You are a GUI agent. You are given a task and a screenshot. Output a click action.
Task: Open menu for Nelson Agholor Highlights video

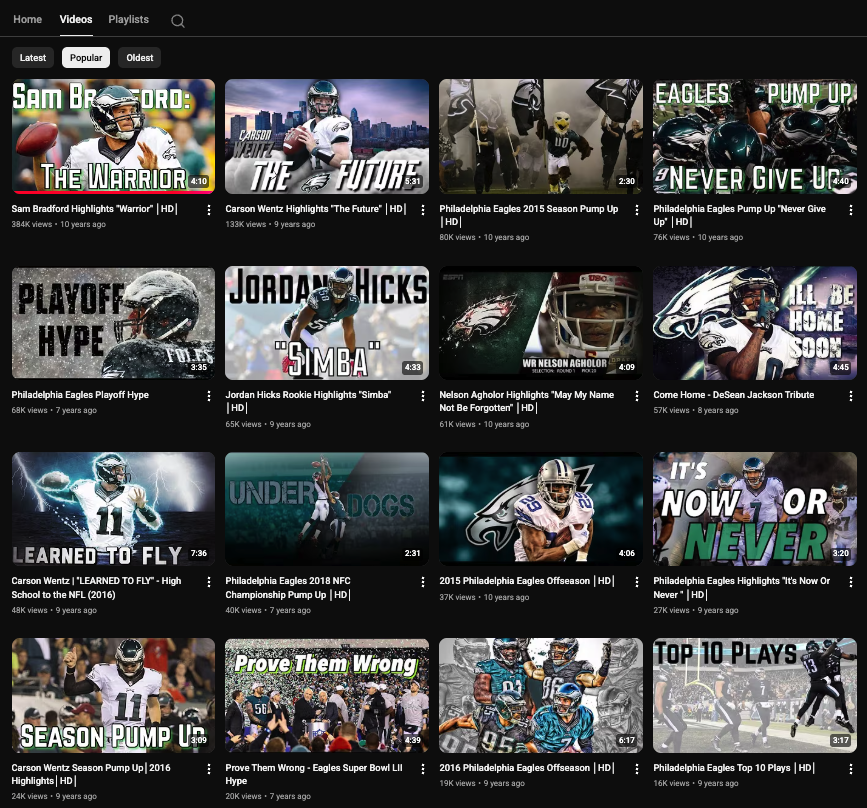coord(637,396)
